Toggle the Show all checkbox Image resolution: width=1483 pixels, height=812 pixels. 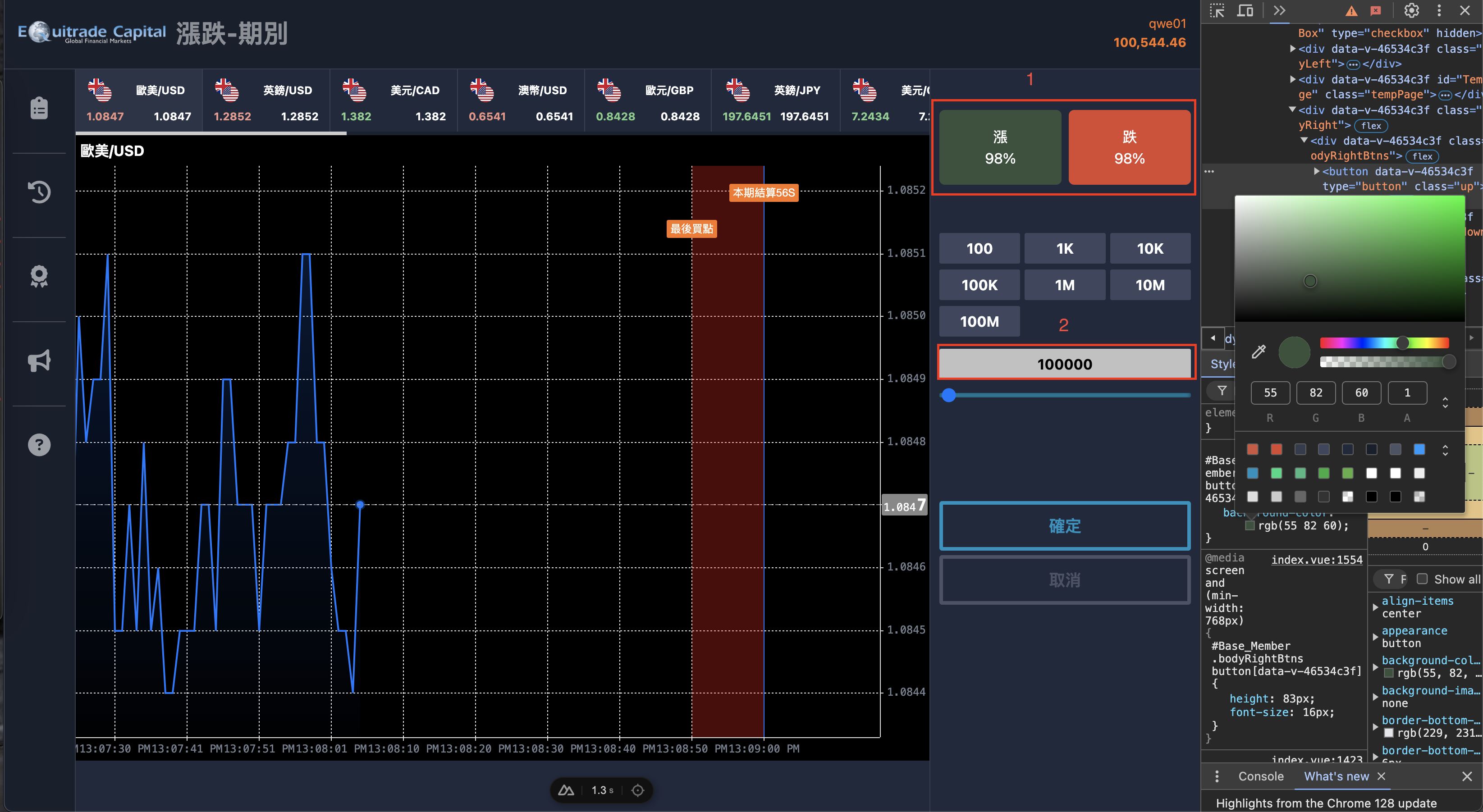click(1422, 579)
